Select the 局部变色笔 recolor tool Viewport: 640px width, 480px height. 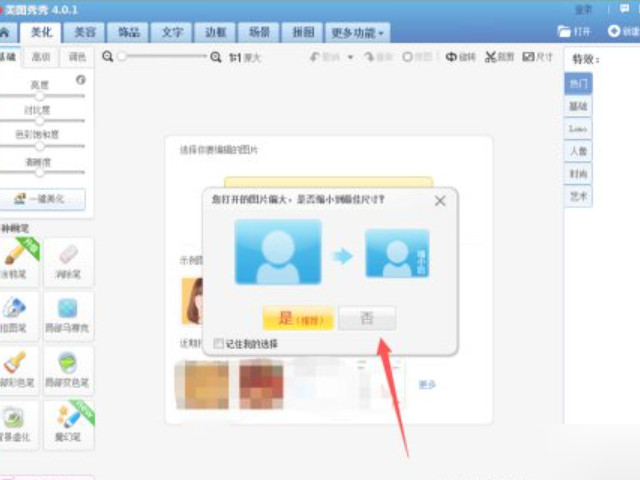click(68, 371)
